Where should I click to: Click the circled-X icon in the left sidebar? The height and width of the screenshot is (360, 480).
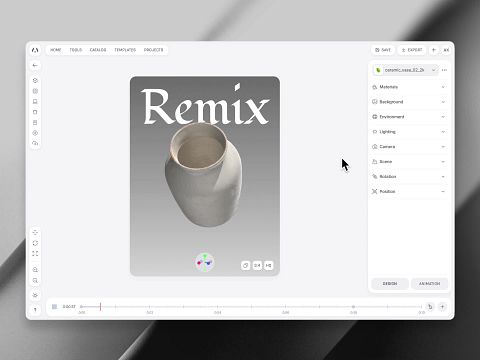coord(35,133)
